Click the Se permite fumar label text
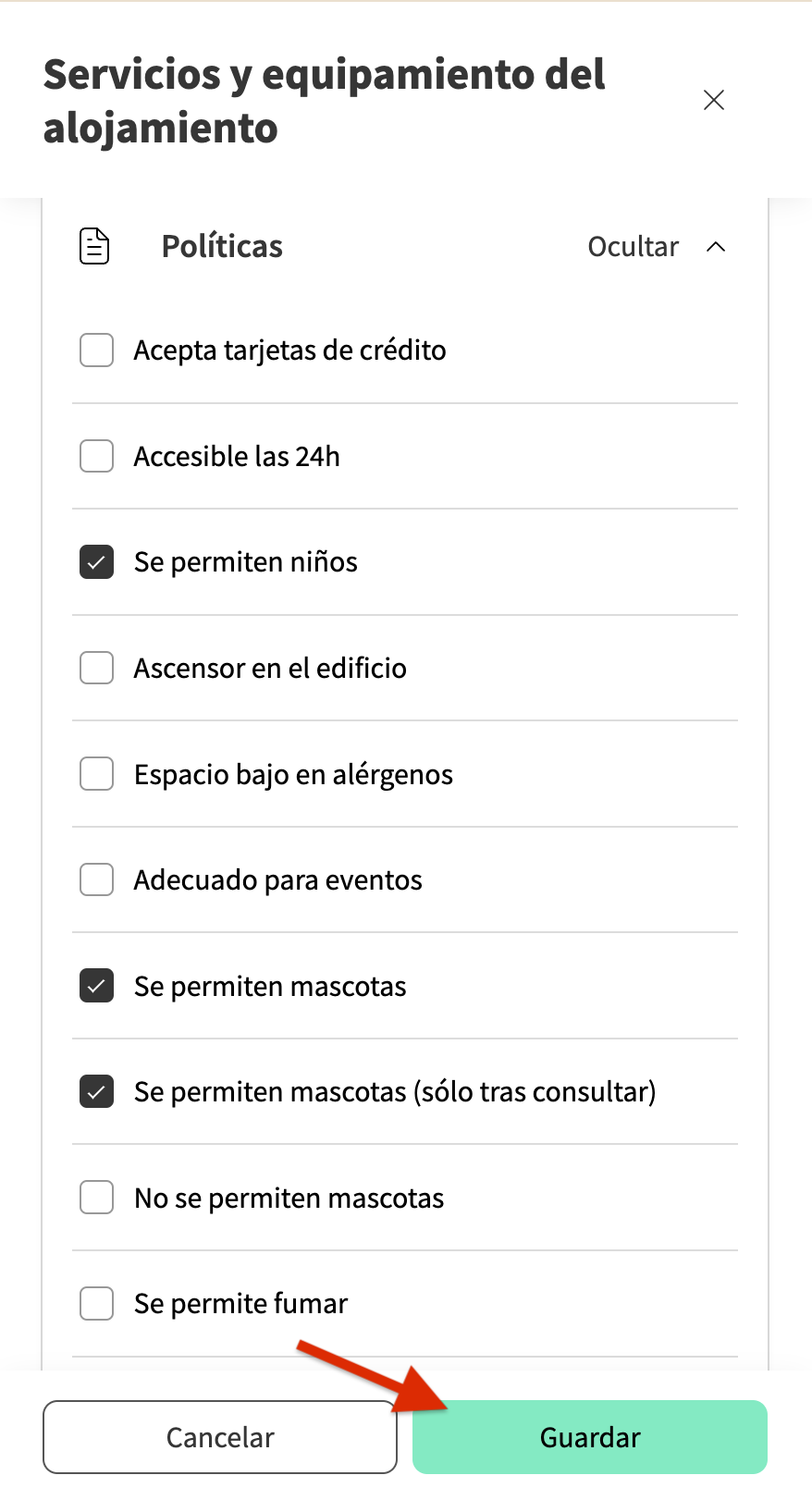The height and width of the screenshot is (1500, 812). click(x=240, y=1303)
